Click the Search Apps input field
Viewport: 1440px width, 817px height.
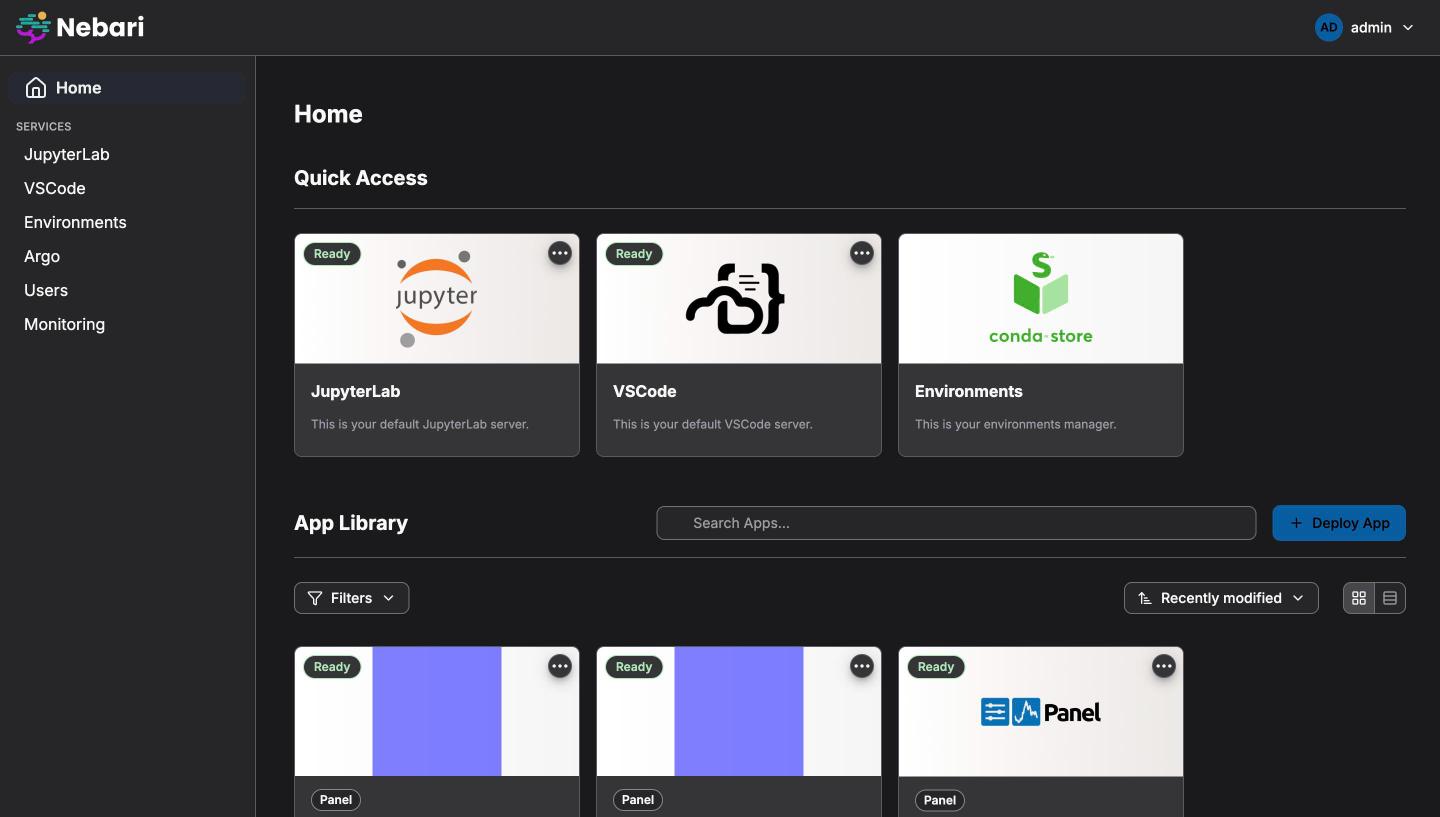956,523
